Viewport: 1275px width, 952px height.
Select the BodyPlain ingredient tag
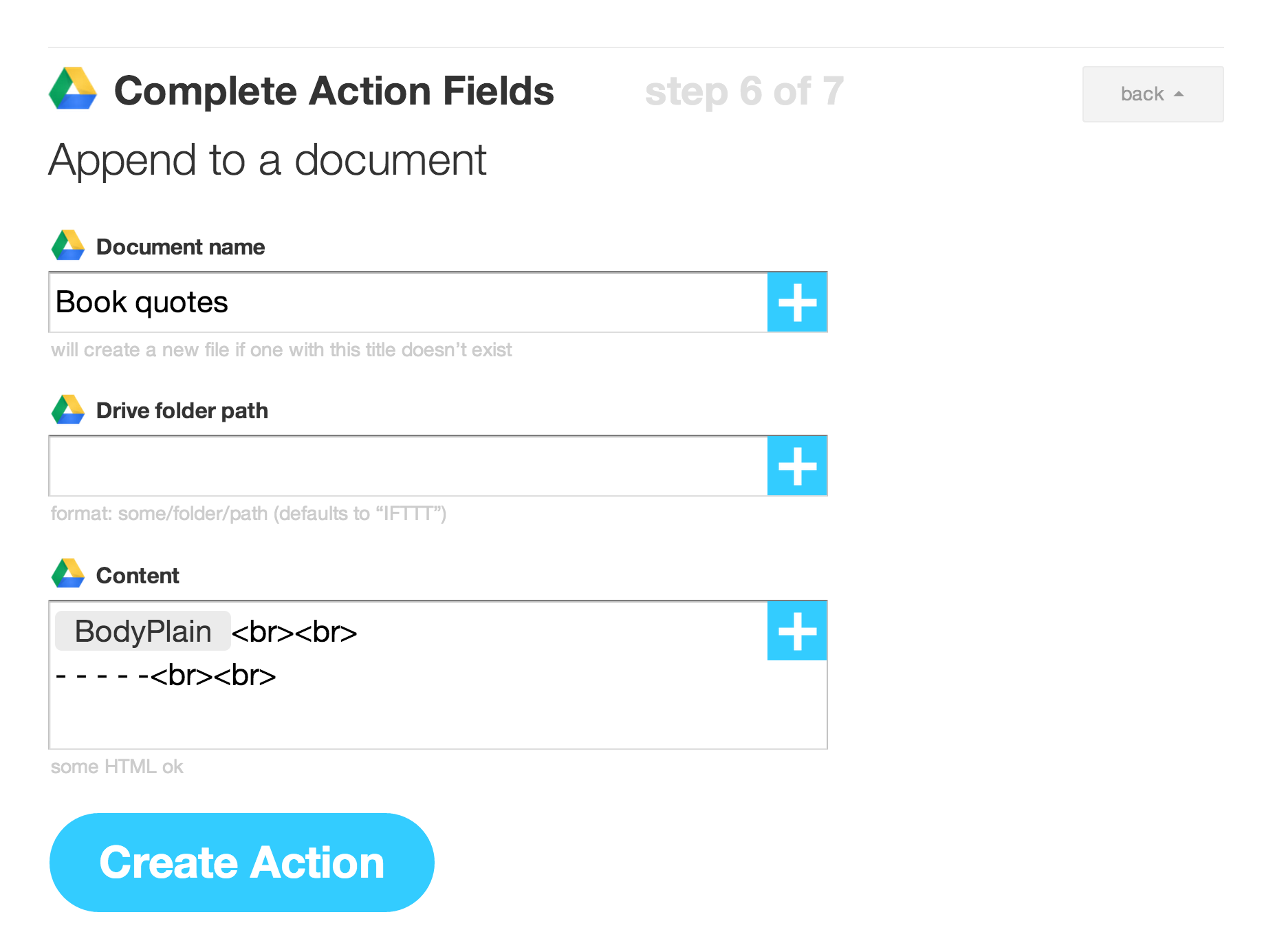142,631
